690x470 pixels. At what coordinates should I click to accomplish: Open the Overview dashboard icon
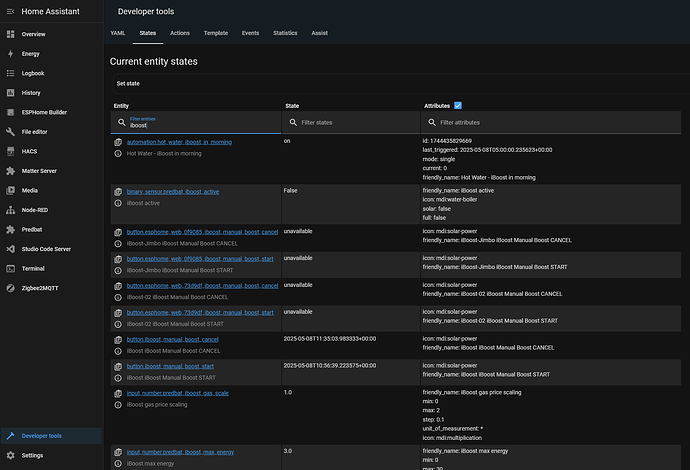[x=11, y=34]
